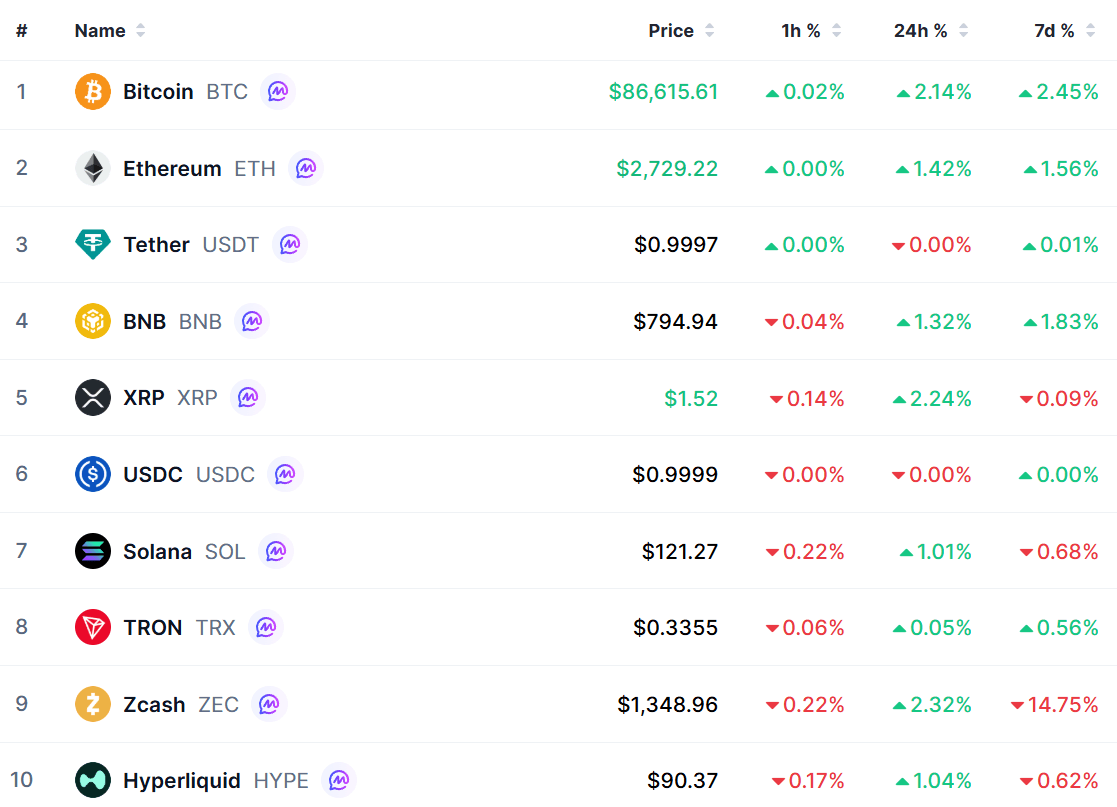Click the Zcash price $1,348.96

click(x=667, y=704)
